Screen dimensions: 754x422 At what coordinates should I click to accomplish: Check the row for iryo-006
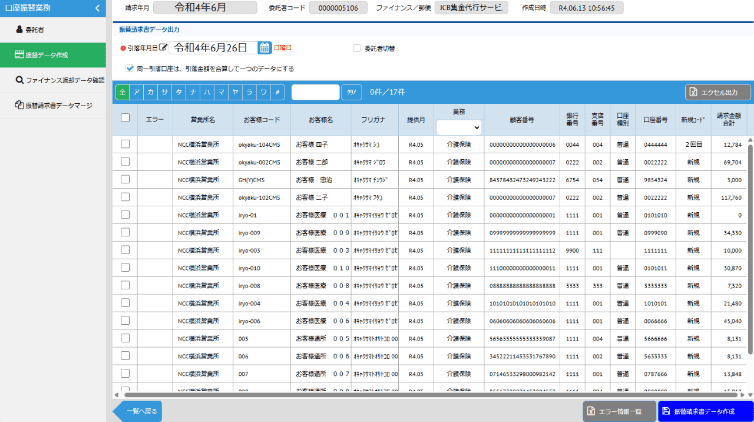126,320
